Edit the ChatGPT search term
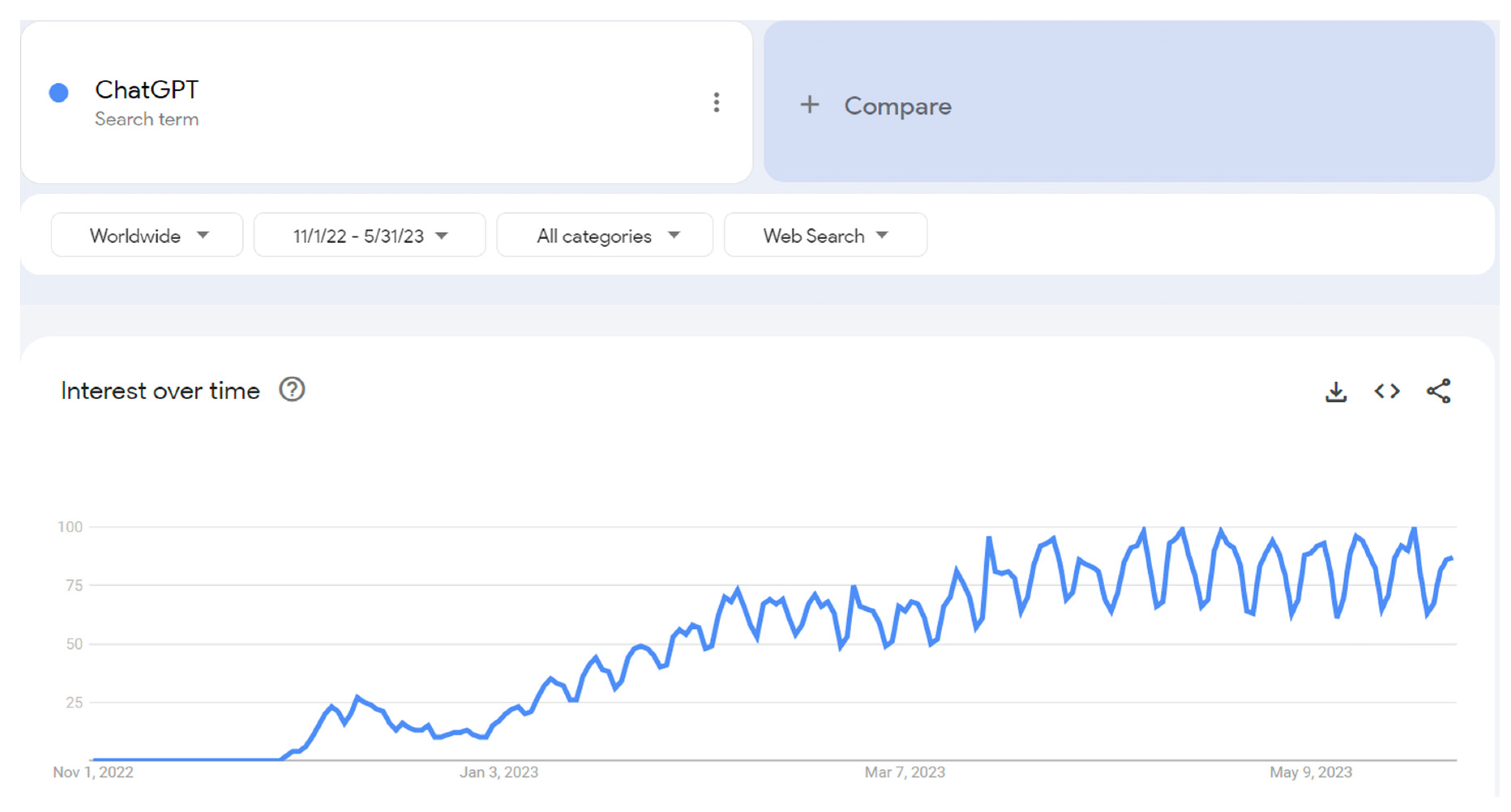The height and width of the screenshot is (812, 1511). click(x=147, y=90)
